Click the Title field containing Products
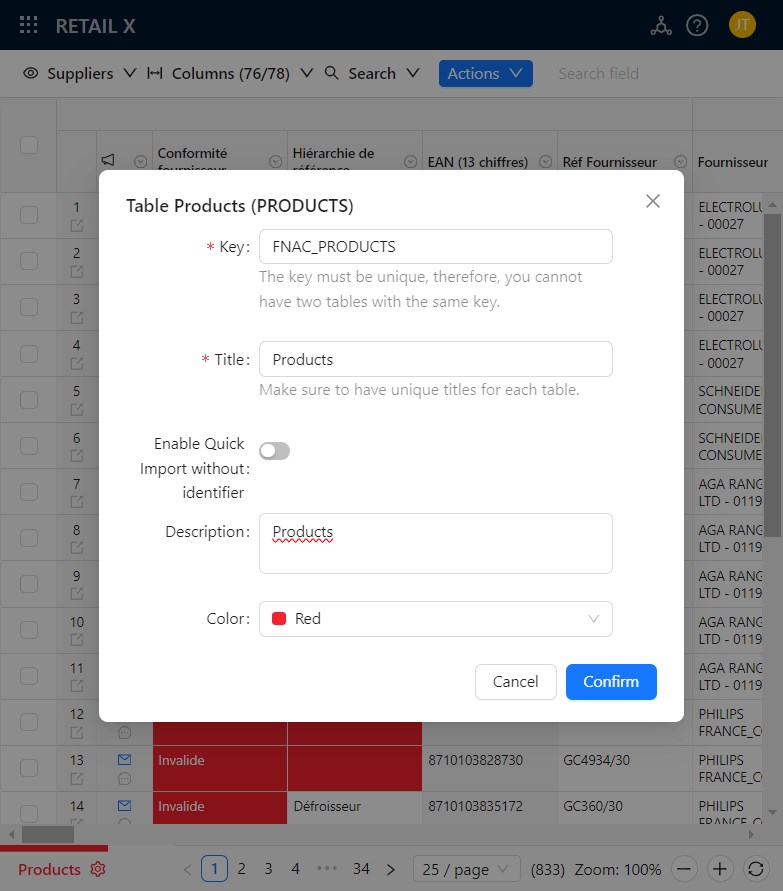This screenshot has width=783, height=891. (435, 359)
